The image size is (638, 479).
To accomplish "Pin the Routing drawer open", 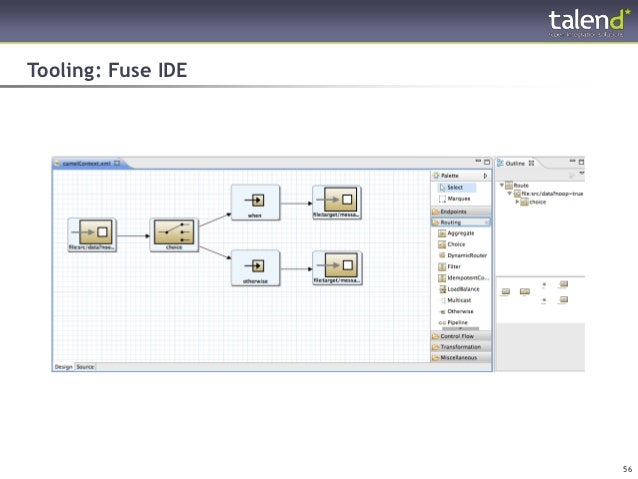I will tap(487, 223).
